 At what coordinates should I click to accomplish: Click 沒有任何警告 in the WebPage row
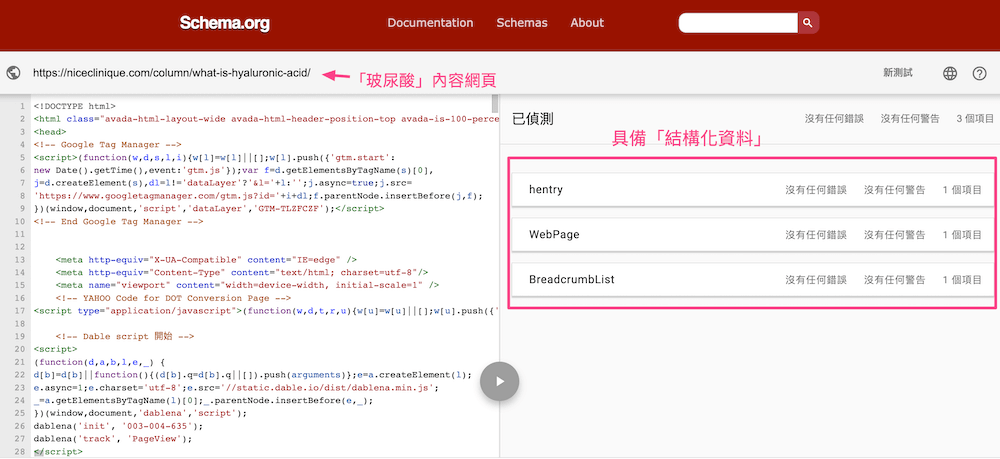pyautogui.click(x=894, y=235)
